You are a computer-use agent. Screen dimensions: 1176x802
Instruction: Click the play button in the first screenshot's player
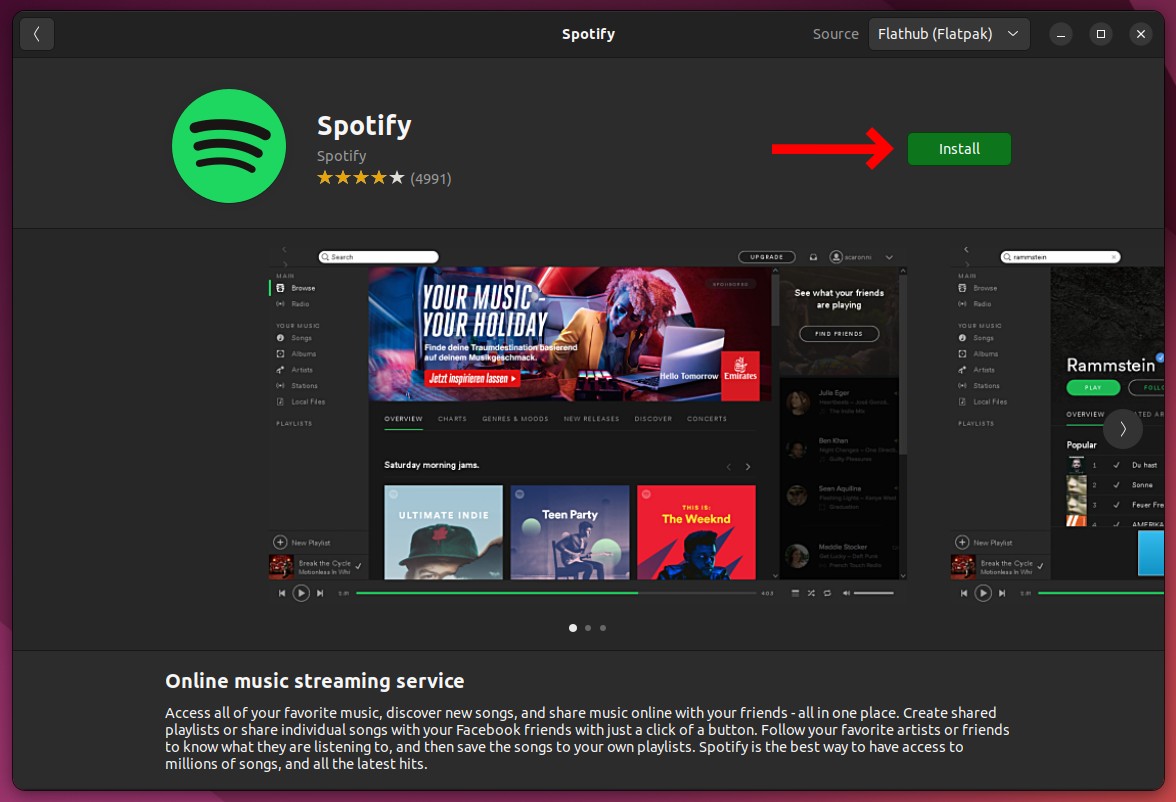(301, 593)
